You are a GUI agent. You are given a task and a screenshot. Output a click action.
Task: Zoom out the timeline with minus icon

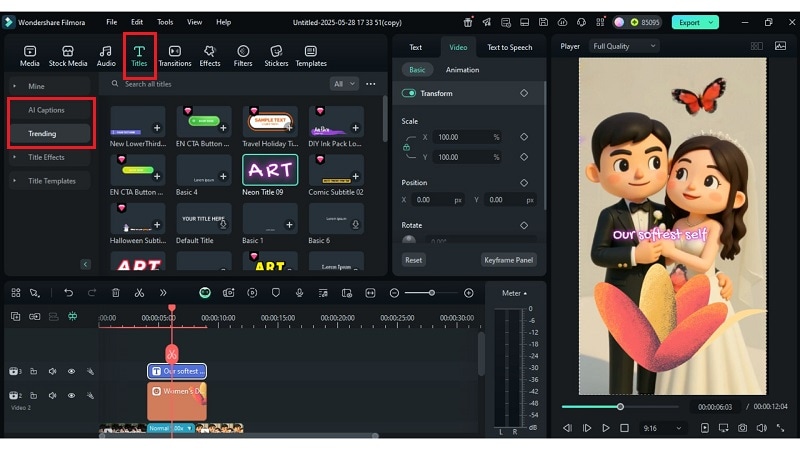(x=394, y=293)
